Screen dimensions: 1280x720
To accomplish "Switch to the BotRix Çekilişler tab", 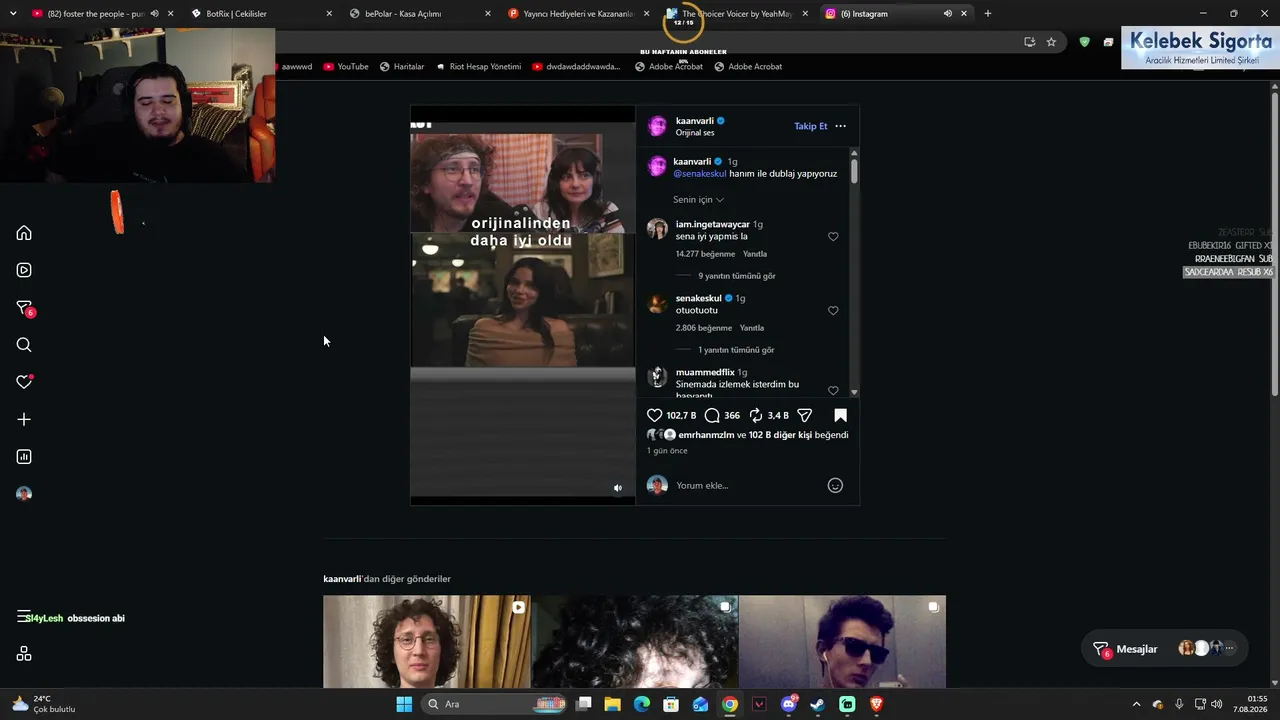I will 260,14.
